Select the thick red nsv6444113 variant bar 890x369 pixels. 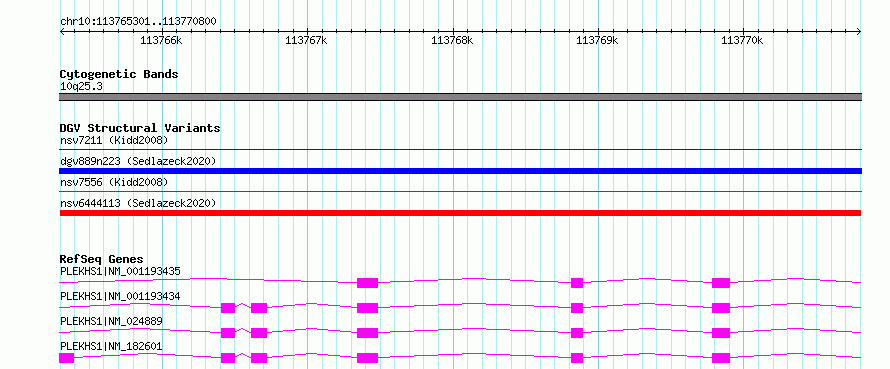(460, 213)
